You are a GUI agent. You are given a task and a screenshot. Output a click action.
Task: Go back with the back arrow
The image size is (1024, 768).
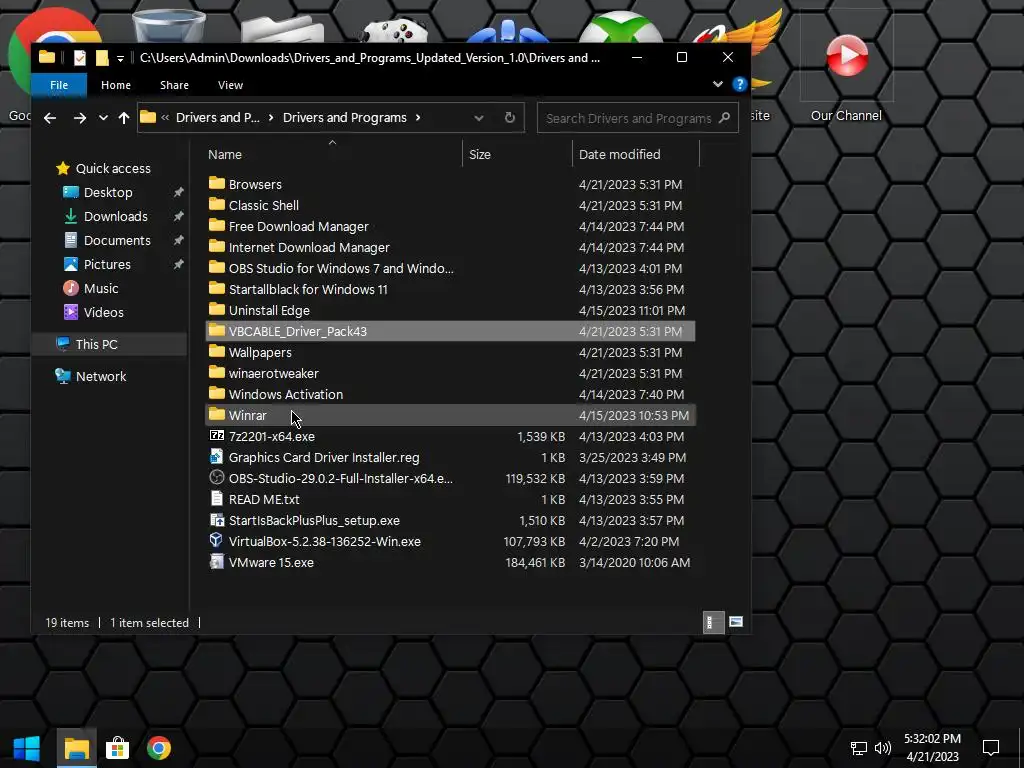pyautogui.click(x=50, y=118)
